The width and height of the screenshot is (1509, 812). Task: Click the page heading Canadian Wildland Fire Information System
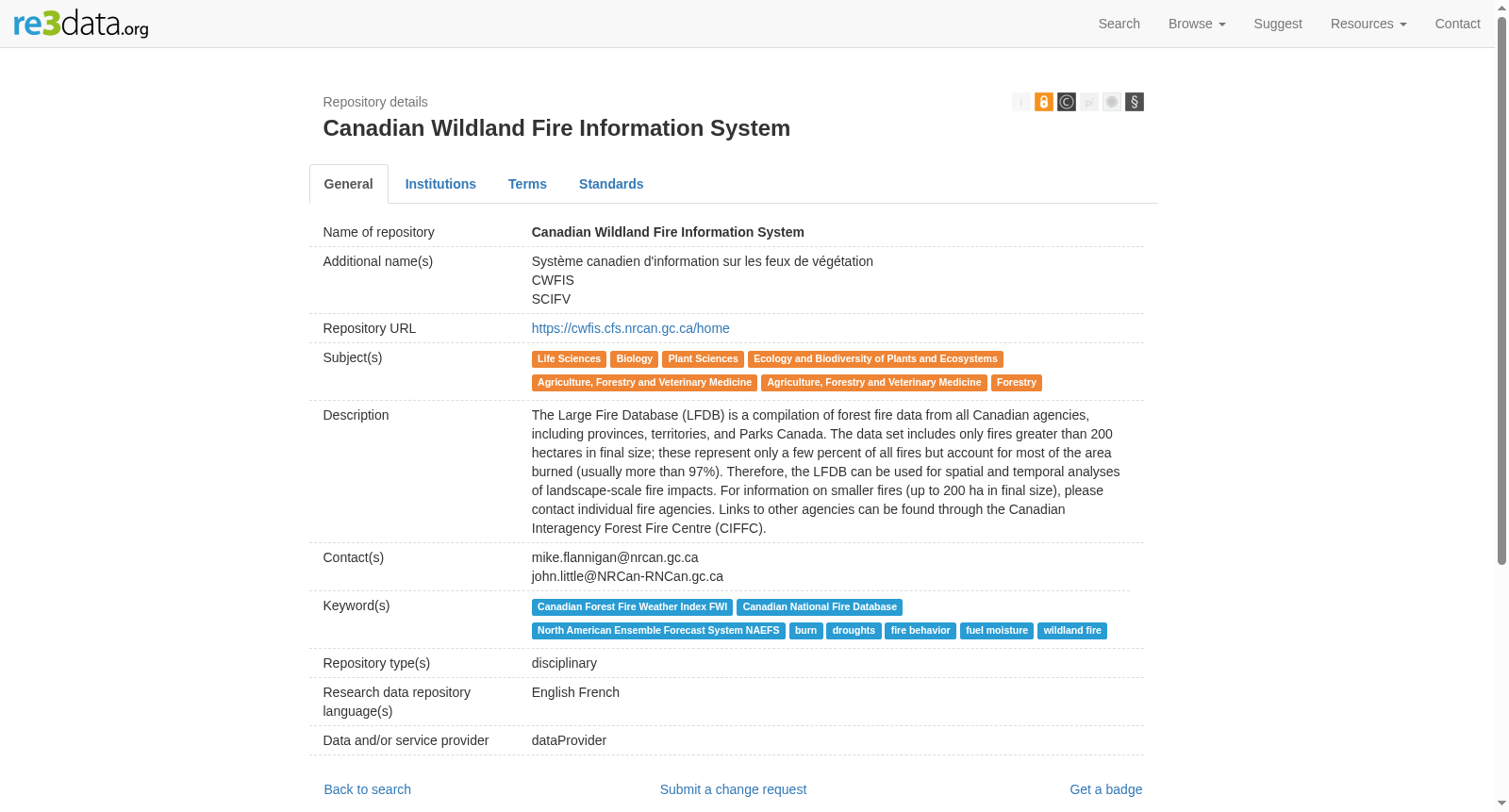click(x=556, y=128)
